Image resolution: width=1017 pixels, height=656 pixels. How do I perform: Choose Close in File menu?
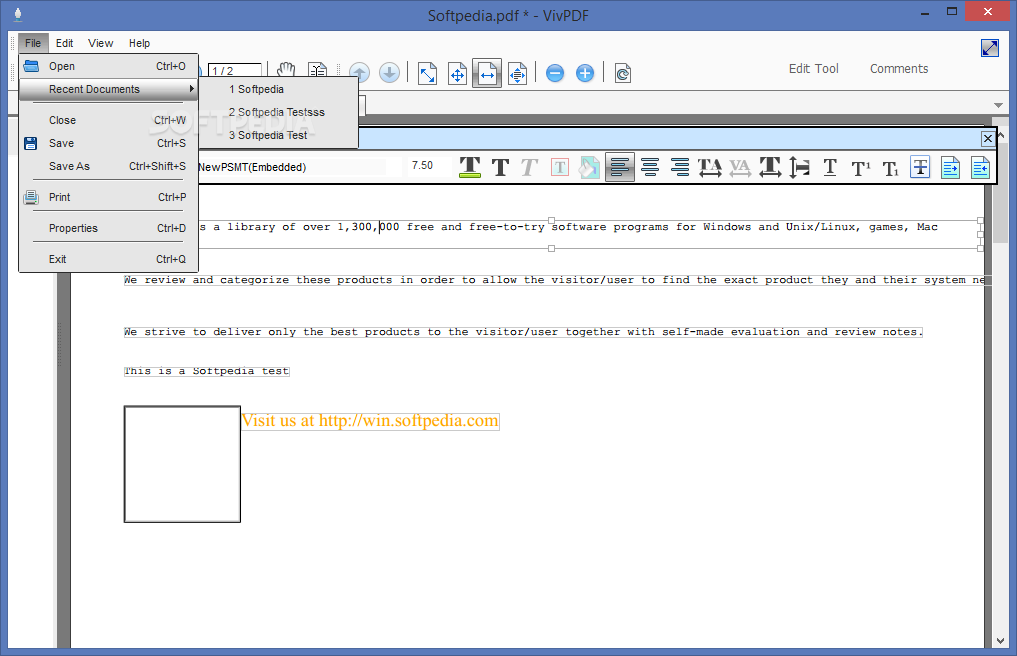tap(108, 120)
